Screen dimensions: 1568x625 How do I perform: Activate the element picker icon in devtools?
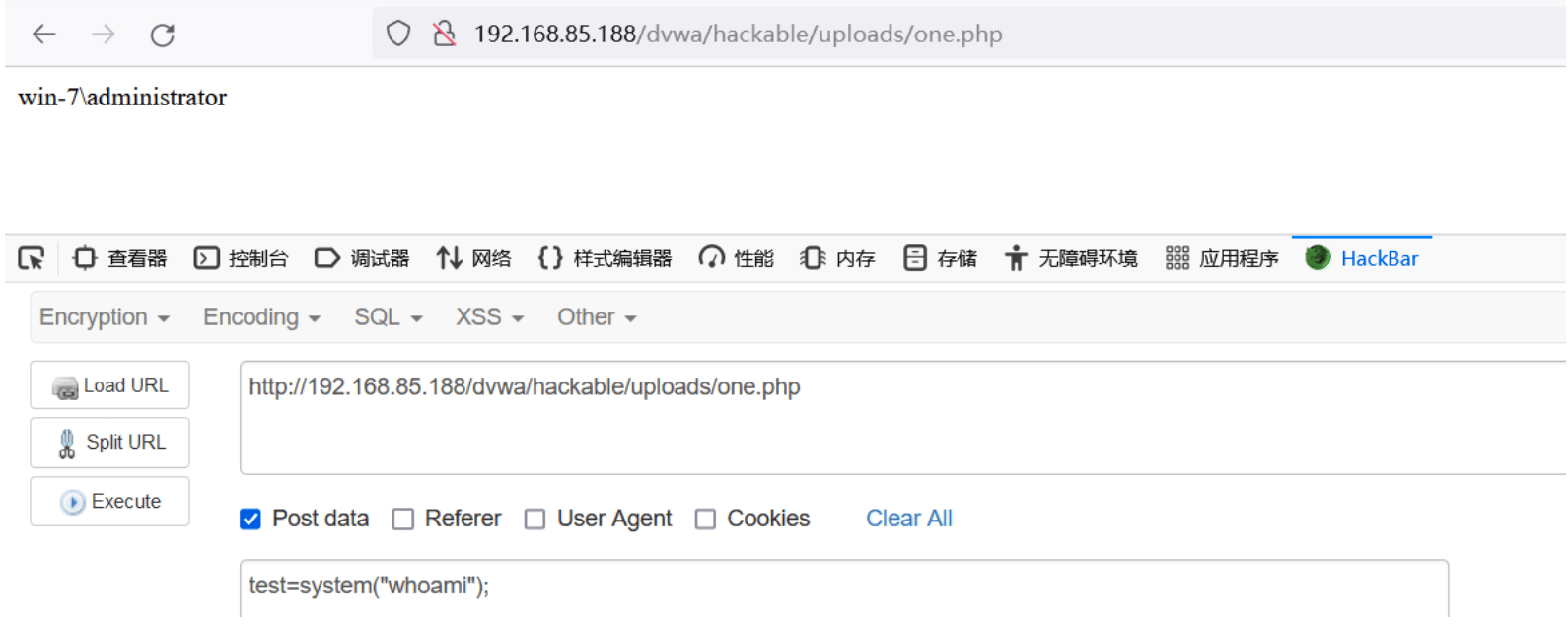[32, 258]
